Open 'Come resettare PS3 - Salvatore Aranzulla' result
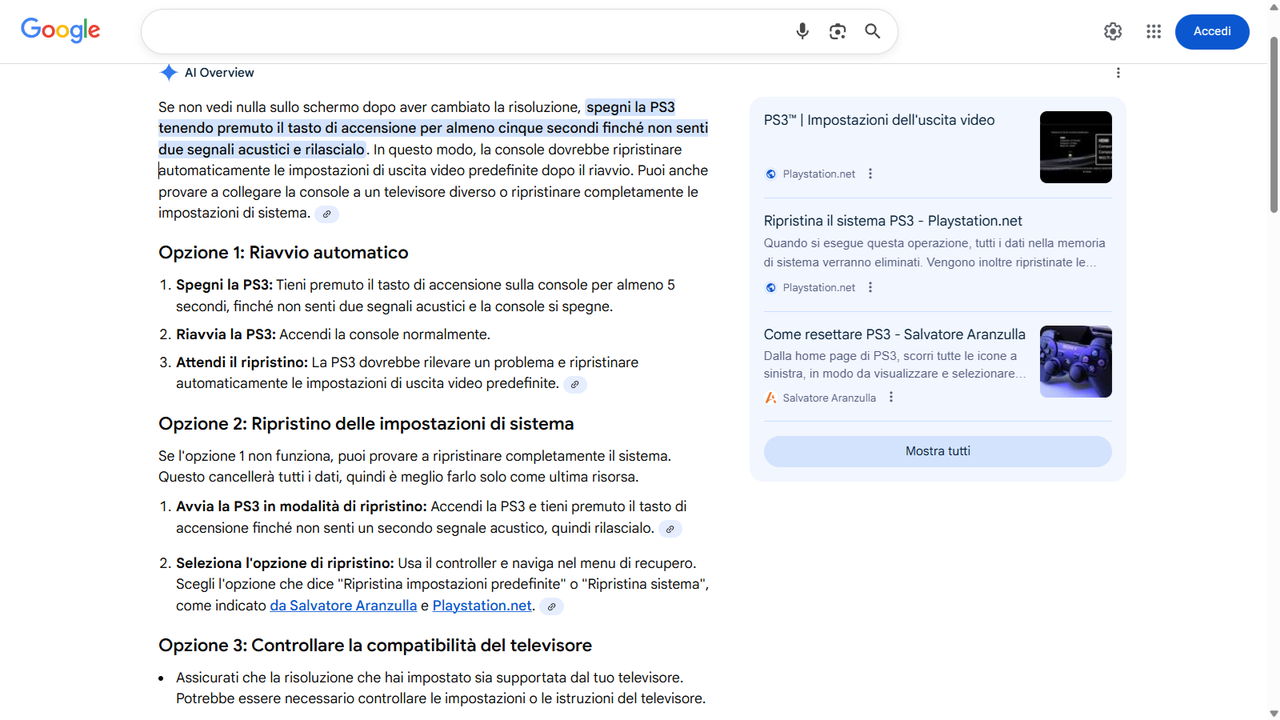This screenshot has width=1280, height=720. coord(894,334)
